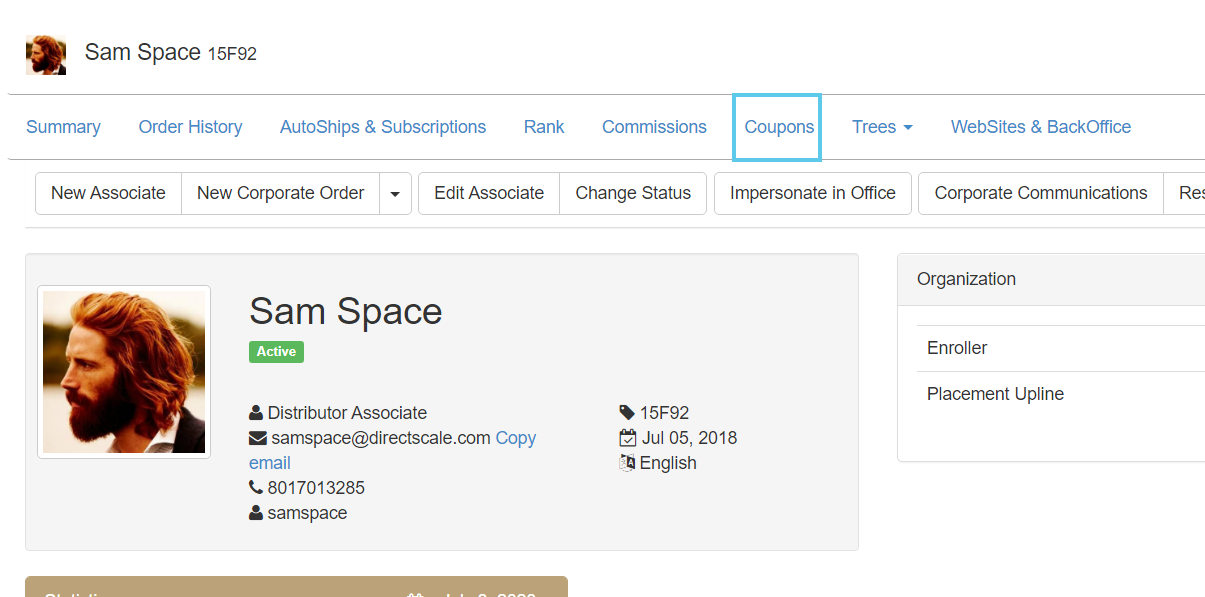Switch to the Coupons tab
Screen dimensions: 1205x597
[779, 127]
